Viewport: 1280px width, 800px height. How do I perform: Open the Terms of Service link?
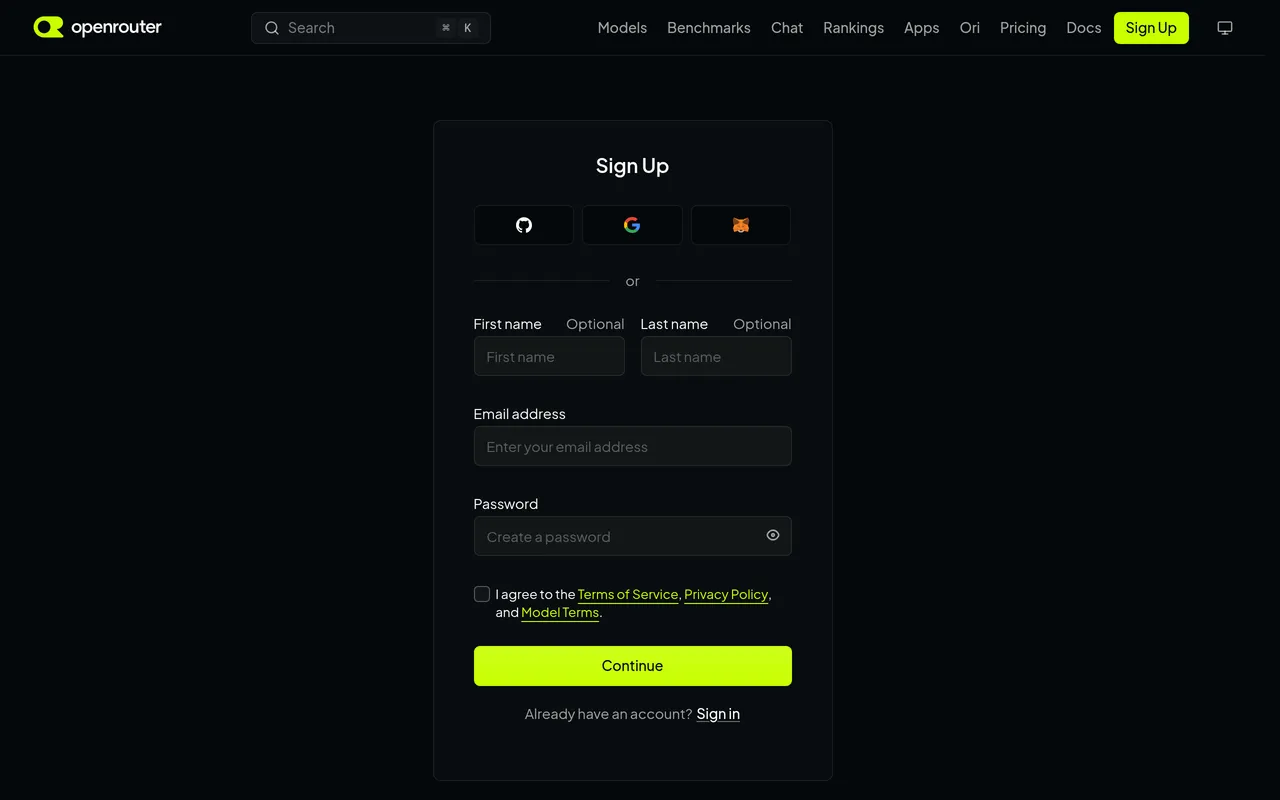628,594
